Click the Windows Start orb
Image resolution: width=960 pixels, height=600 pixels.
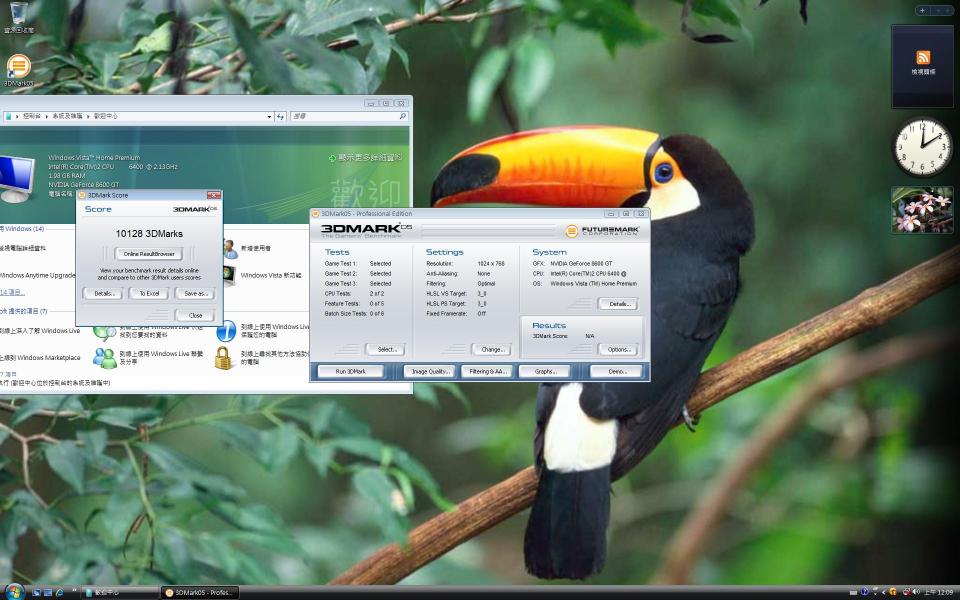13,591
